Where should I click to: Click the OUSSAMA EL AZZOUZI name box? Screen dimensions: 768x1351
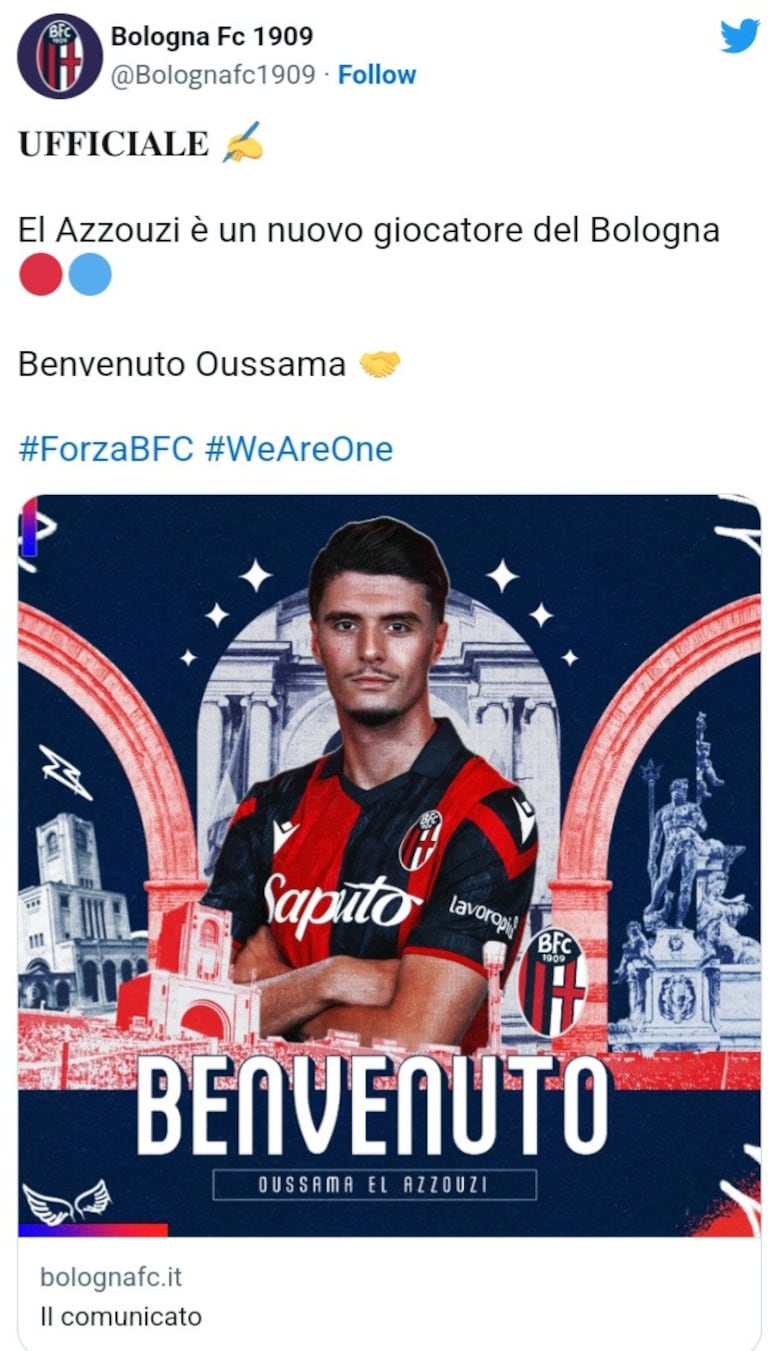pos(375,1185)
